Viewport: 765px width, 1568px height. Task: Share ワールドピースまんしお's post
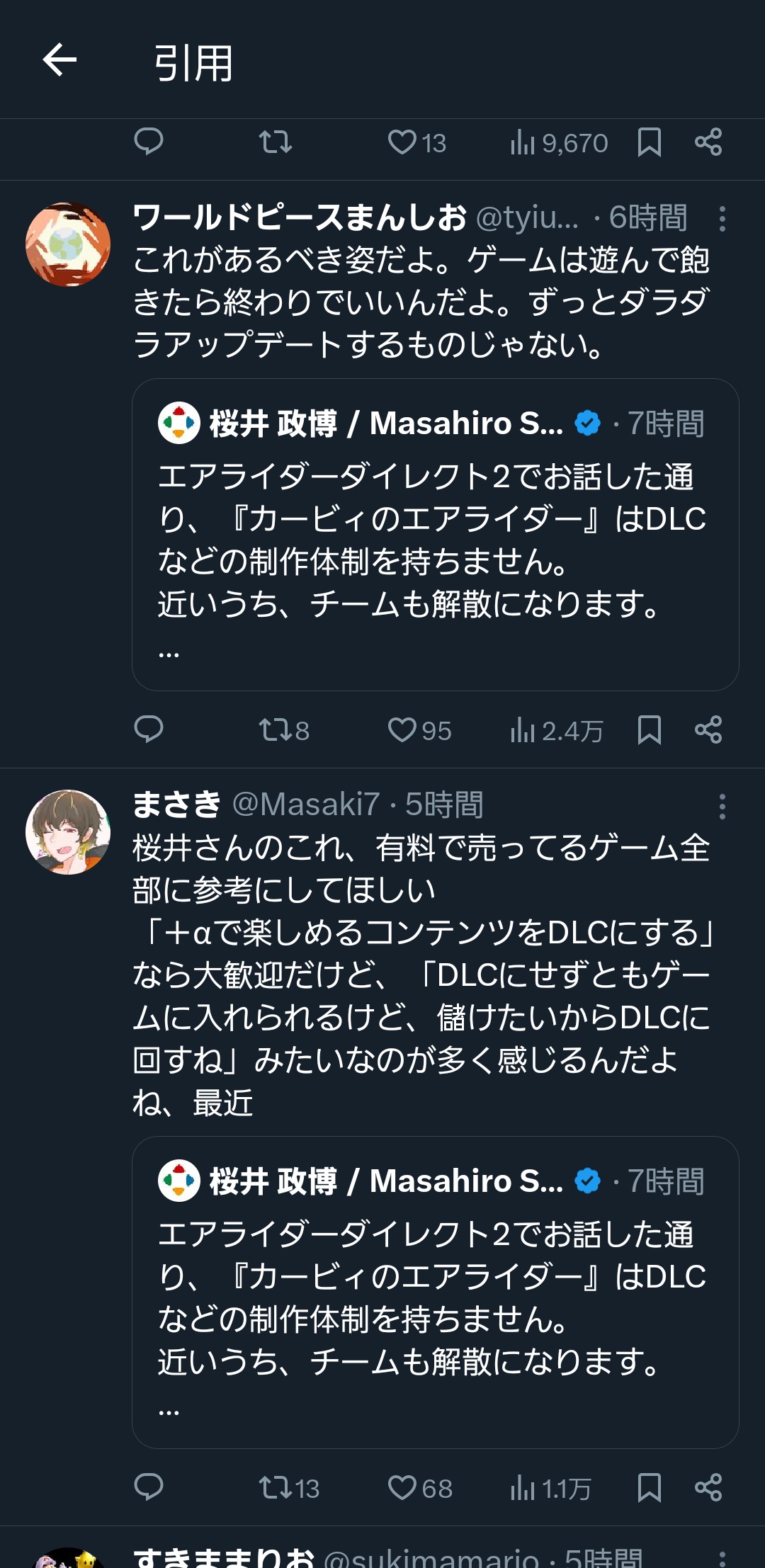pyautogui.click(x=708, y=729)
